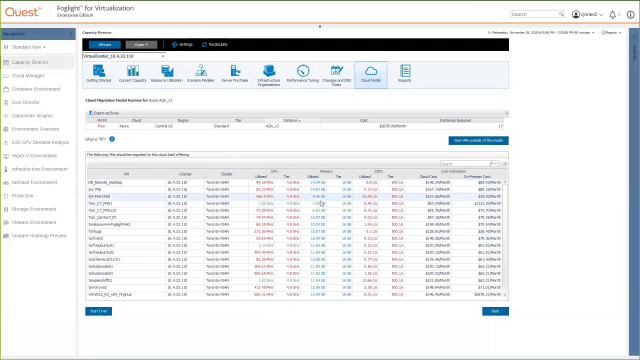Sort by the Cluster column header
The height and width of the screenshot is (360, 640).
[x=227, y=174]
